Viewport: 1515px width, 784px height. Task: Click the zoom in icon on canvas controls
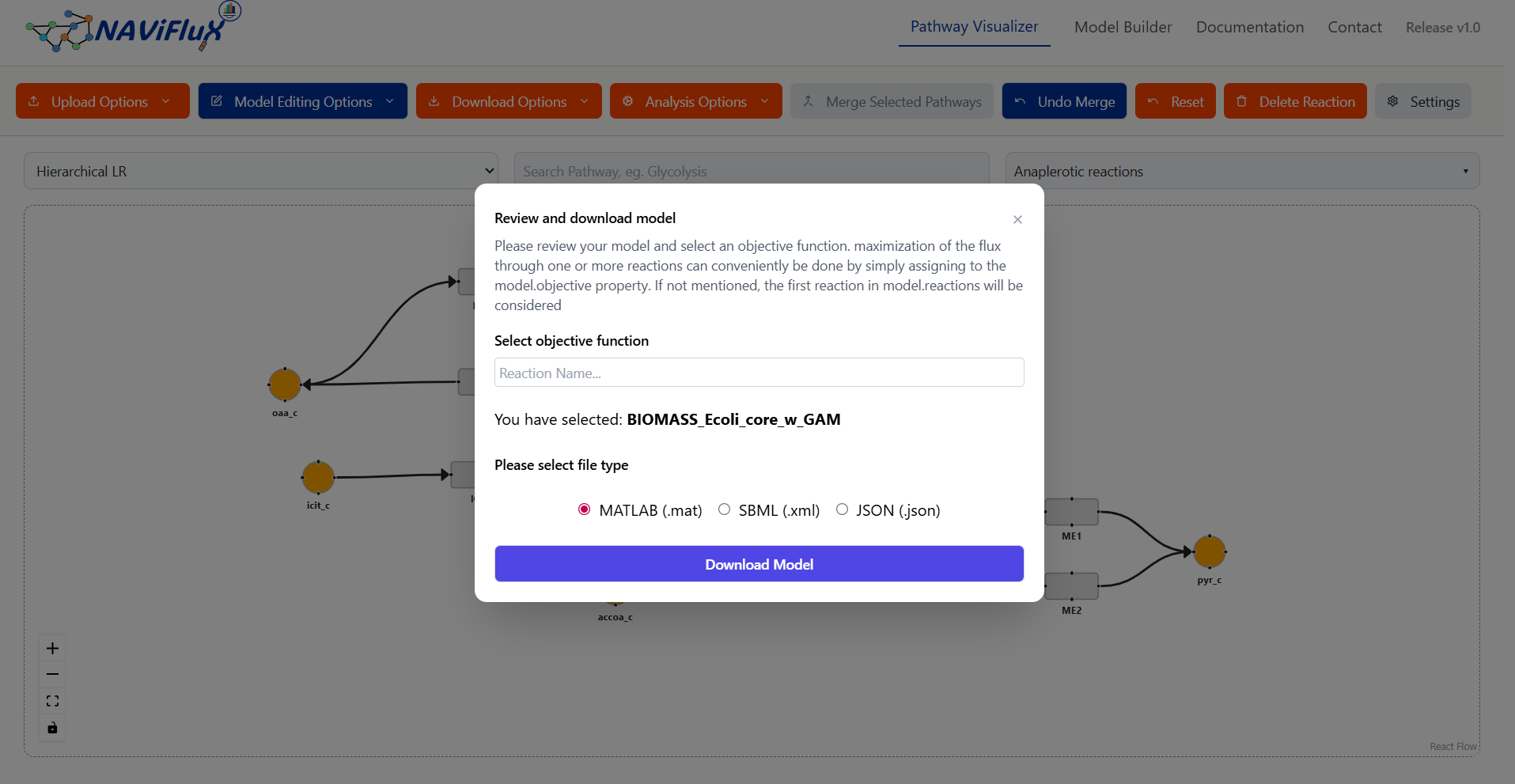[x=52, y=647]
